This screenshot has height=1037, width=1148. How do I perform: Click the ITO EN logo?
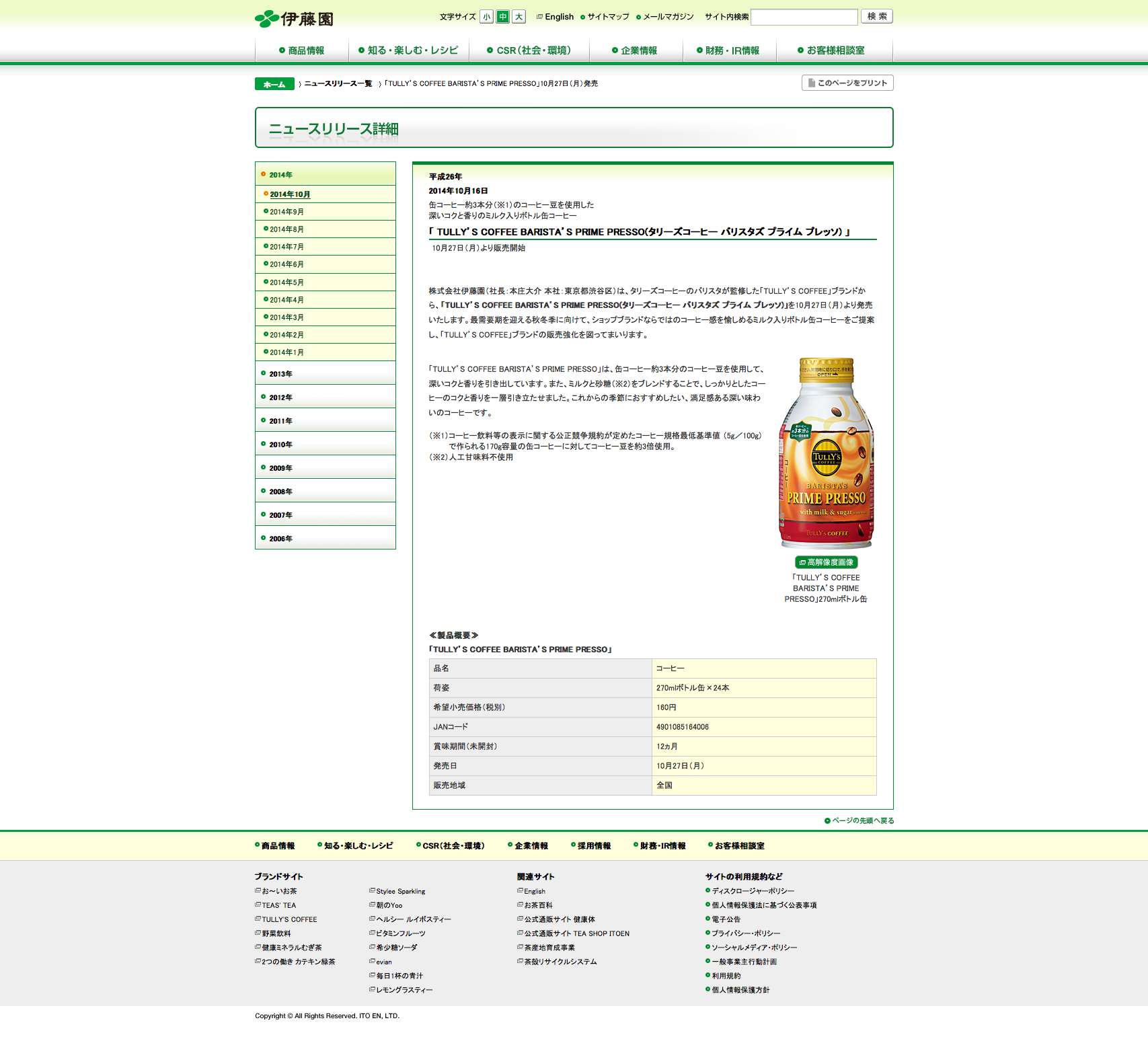[x=294, y=19]
